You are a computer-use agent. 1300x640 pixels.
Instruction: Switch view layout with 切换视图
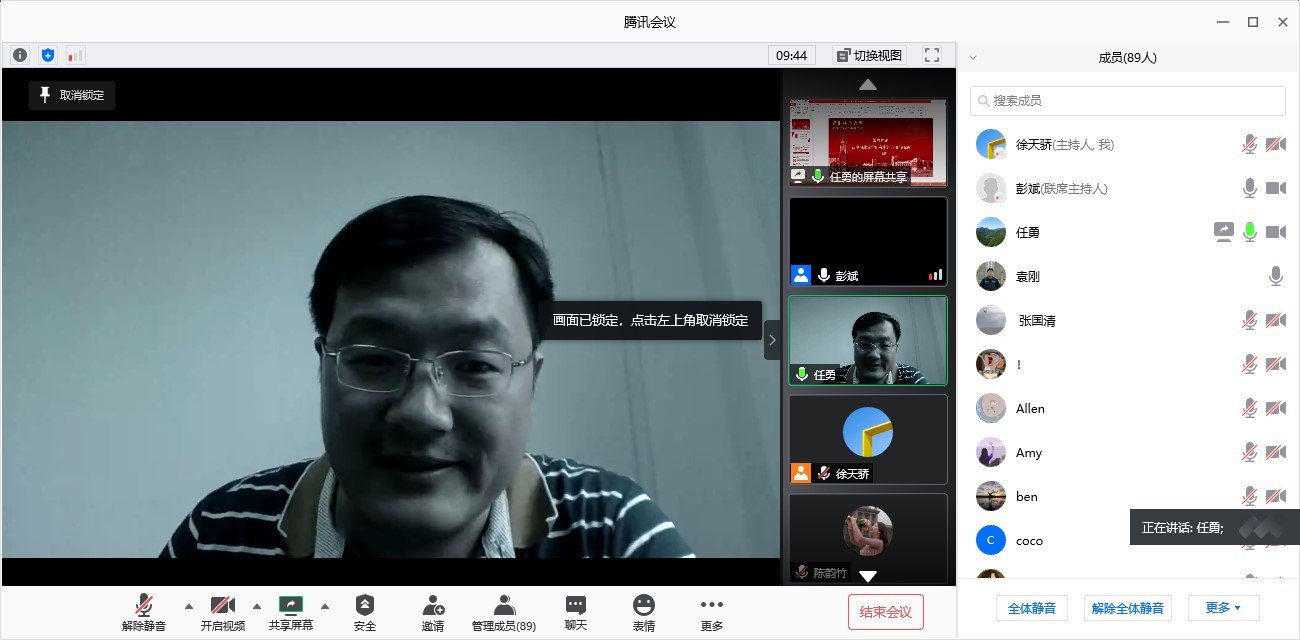point(869,55)
